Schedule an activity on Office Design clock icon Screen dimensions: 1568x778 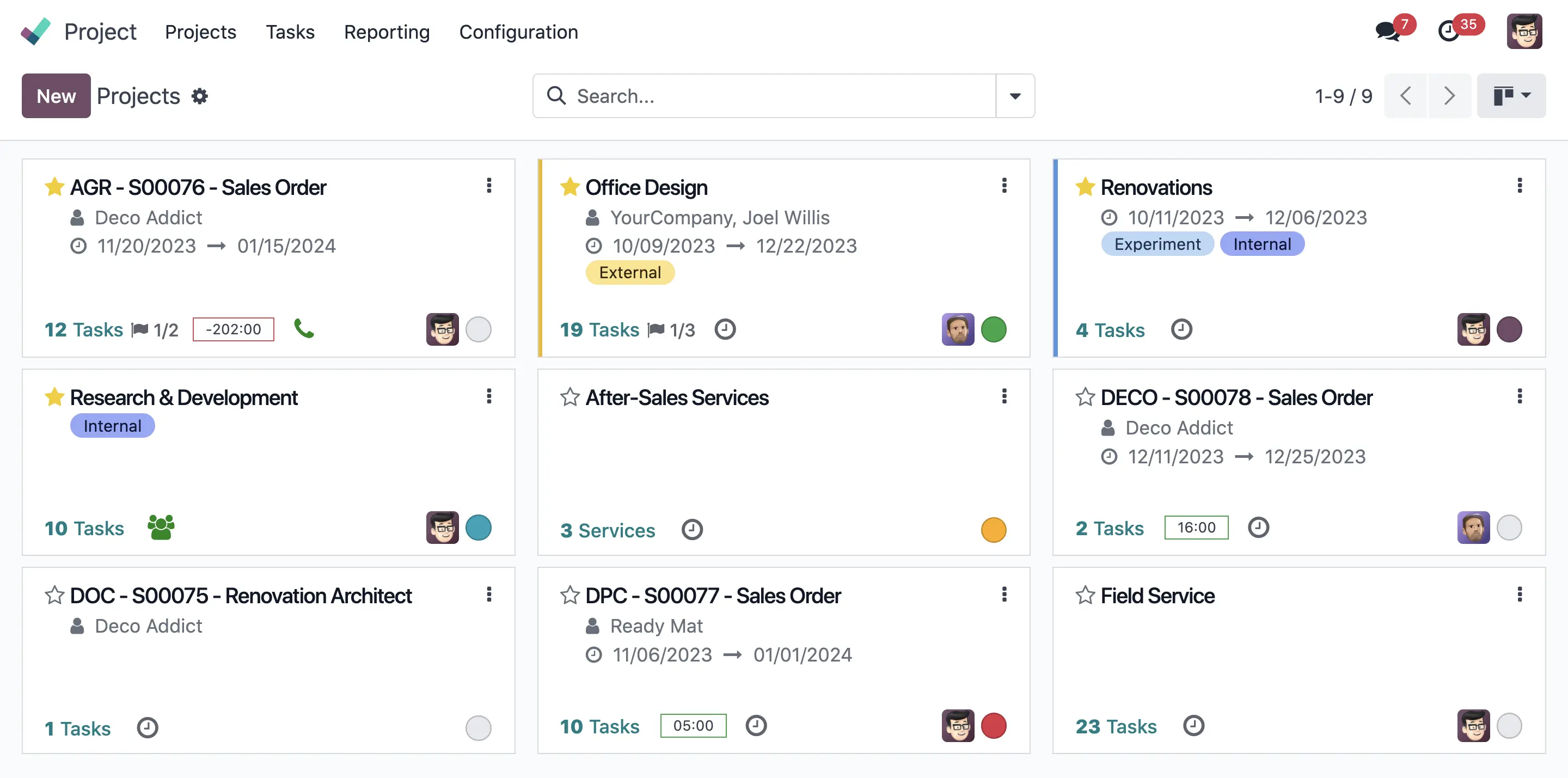(x=724, y=329)
